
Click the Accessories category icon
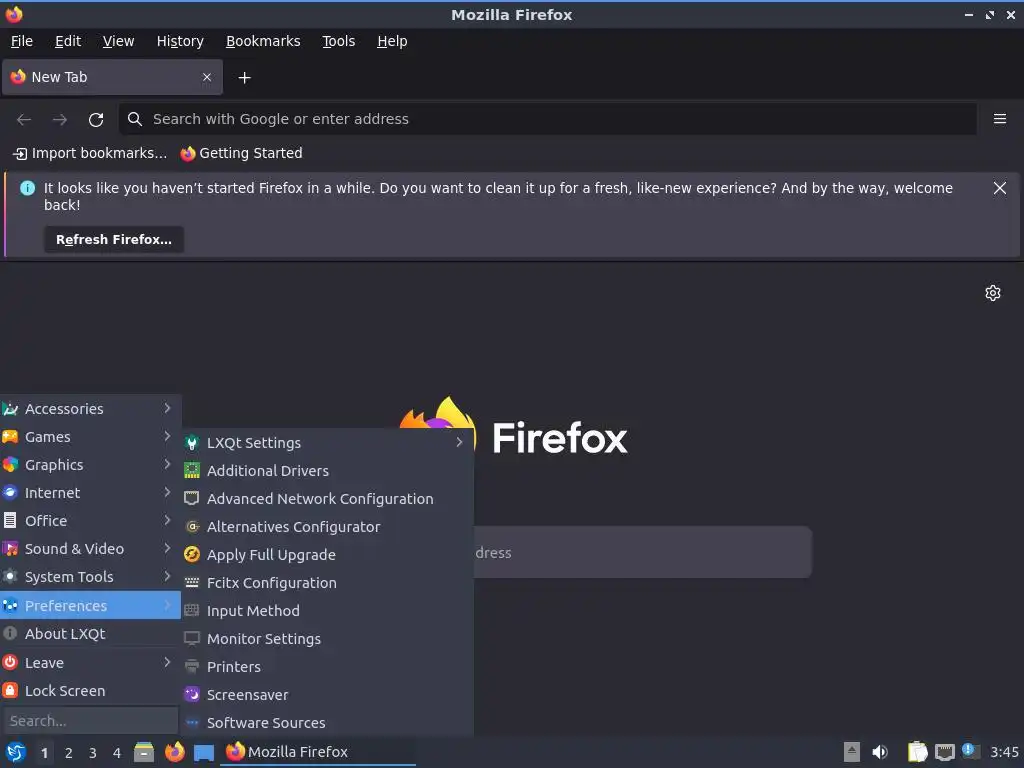[x=10, y=409]
